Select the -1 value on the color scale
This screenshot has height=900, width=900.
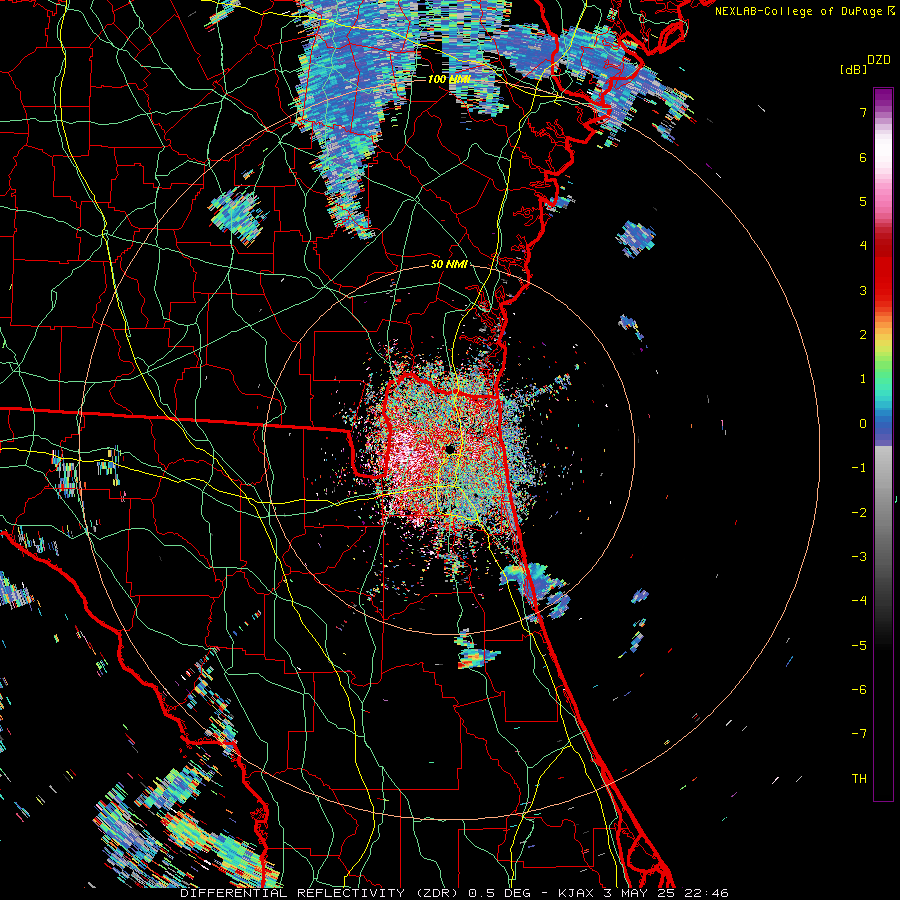coord(859,468)
